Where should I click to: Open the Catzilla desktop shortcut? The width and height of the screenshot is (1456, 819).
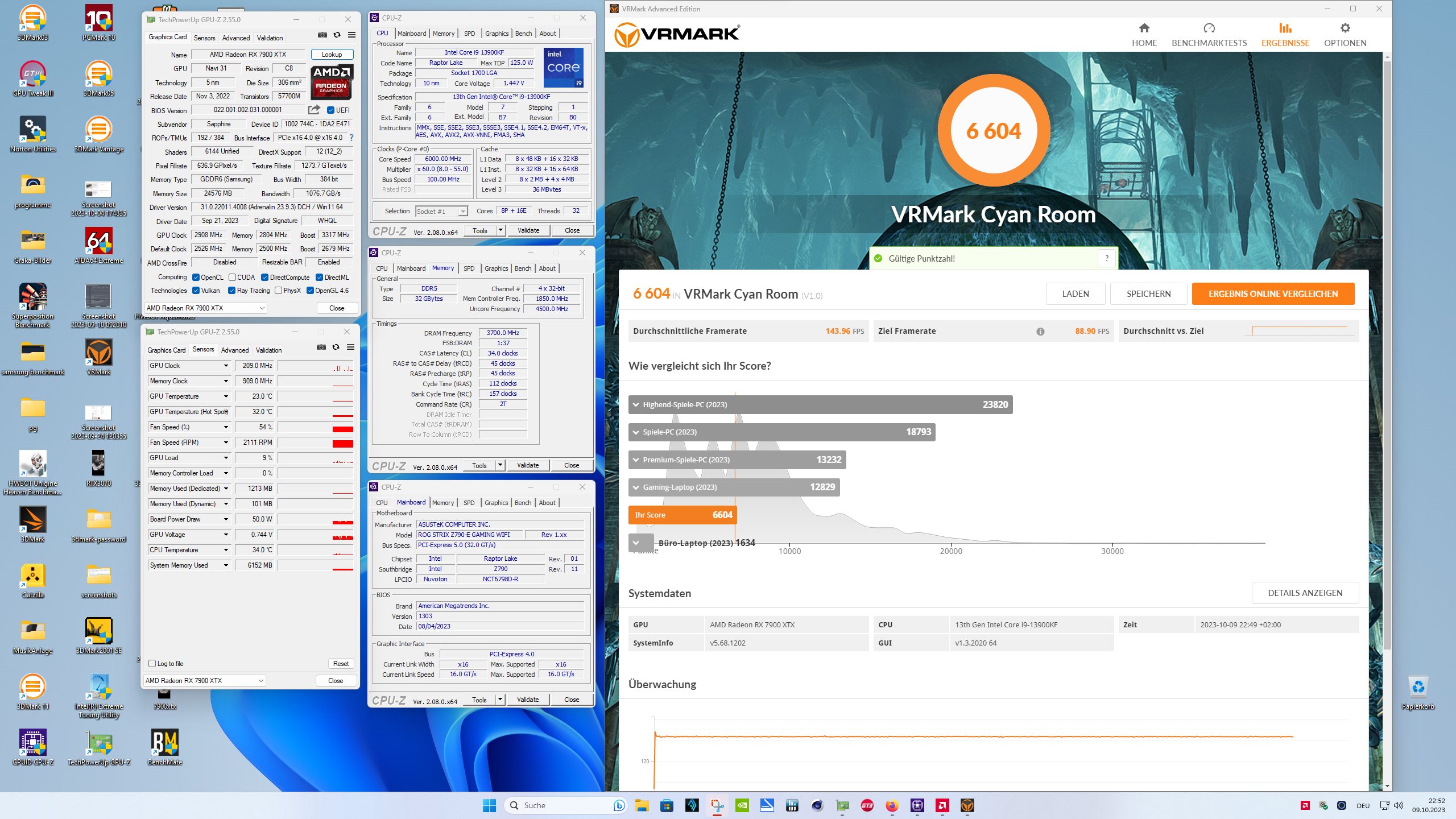click(x=32, y=580)
